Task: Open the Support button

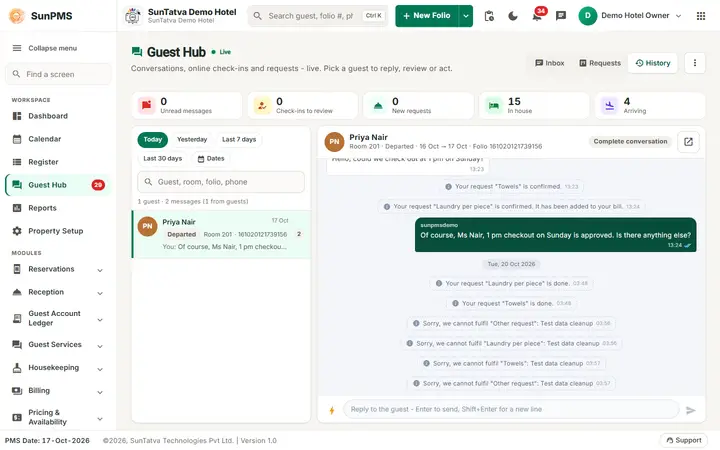Action: (684, 440)
